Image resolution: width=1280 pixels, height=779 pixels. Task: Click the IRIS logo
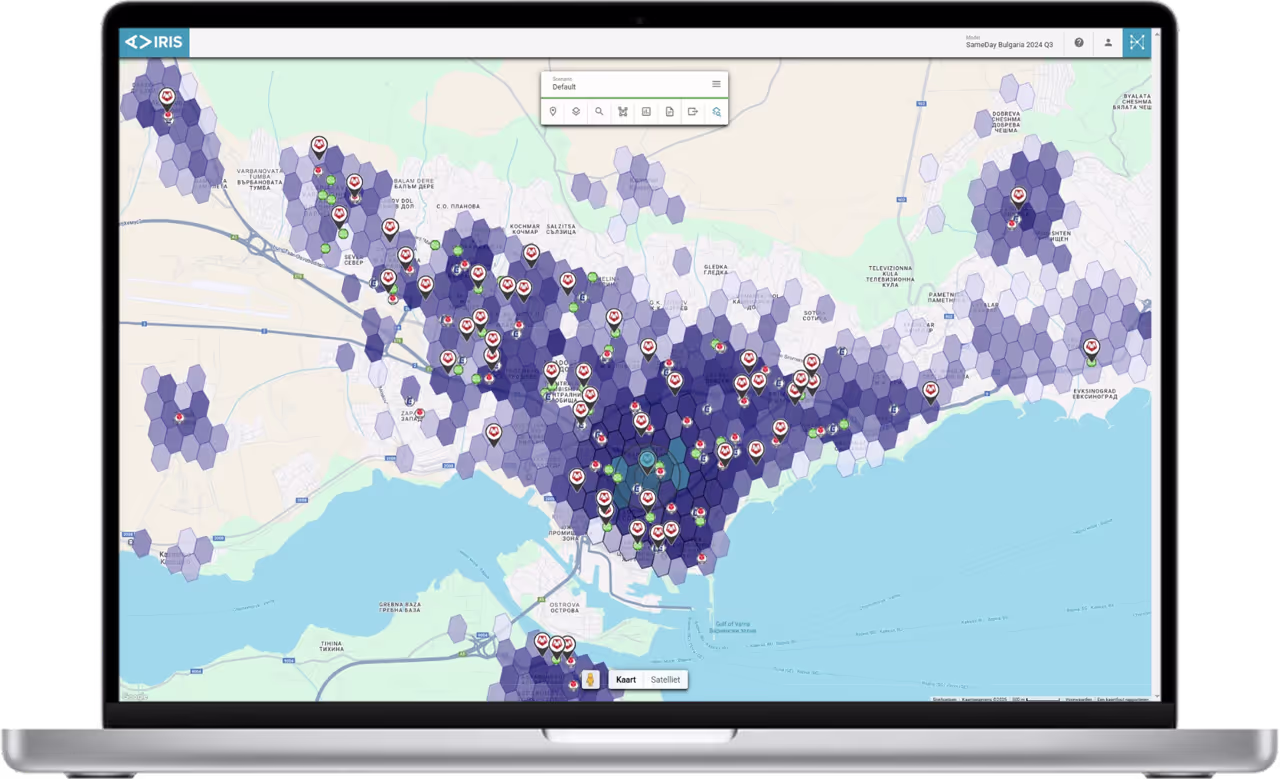pyautogui.click(x=154, y=42)
